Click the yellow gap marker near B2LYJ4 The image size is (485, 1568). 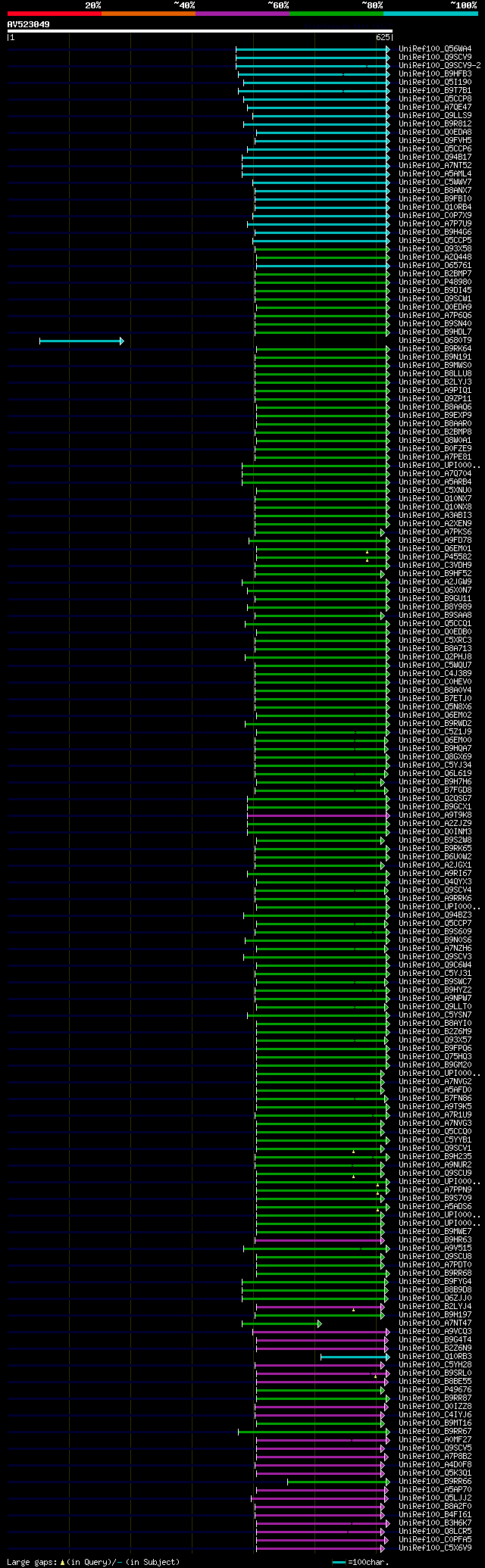[353, 1310]
